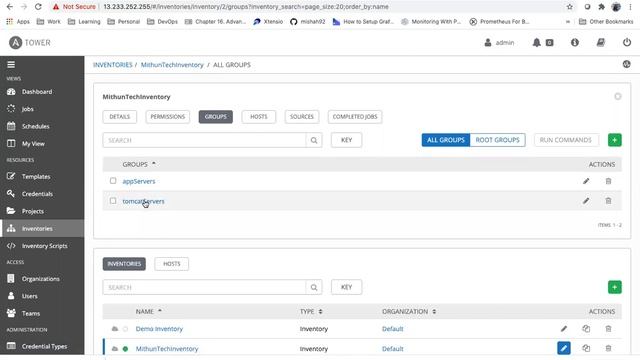Open Demo Inventory link

pos(159,329)
